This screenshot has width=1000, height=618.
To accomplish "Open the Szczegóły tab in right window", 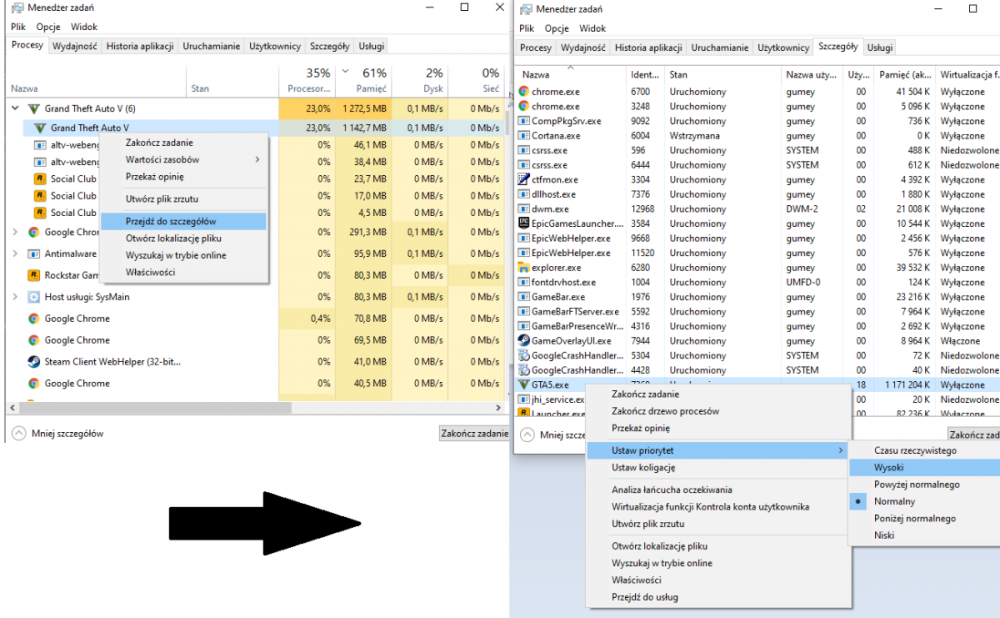I will click(837, 47).
